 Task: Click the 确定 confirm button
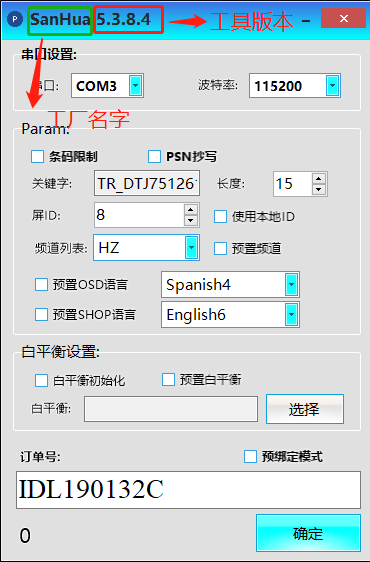308,533
